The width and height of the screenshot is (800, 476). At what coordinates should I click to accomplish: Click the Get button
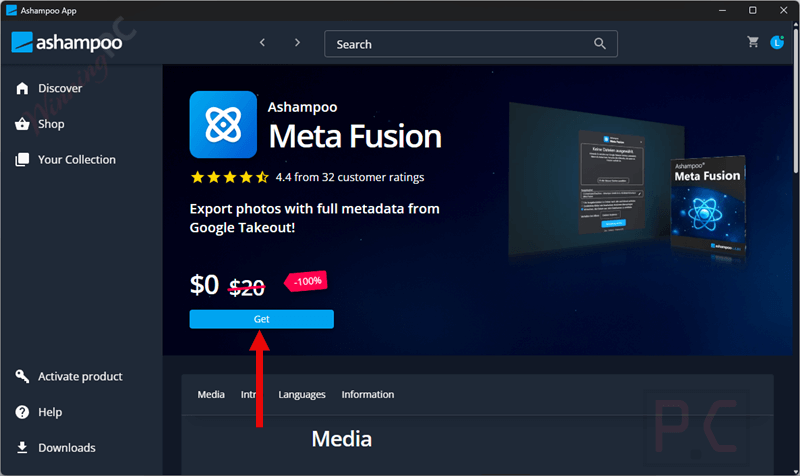tap(262, 319)
